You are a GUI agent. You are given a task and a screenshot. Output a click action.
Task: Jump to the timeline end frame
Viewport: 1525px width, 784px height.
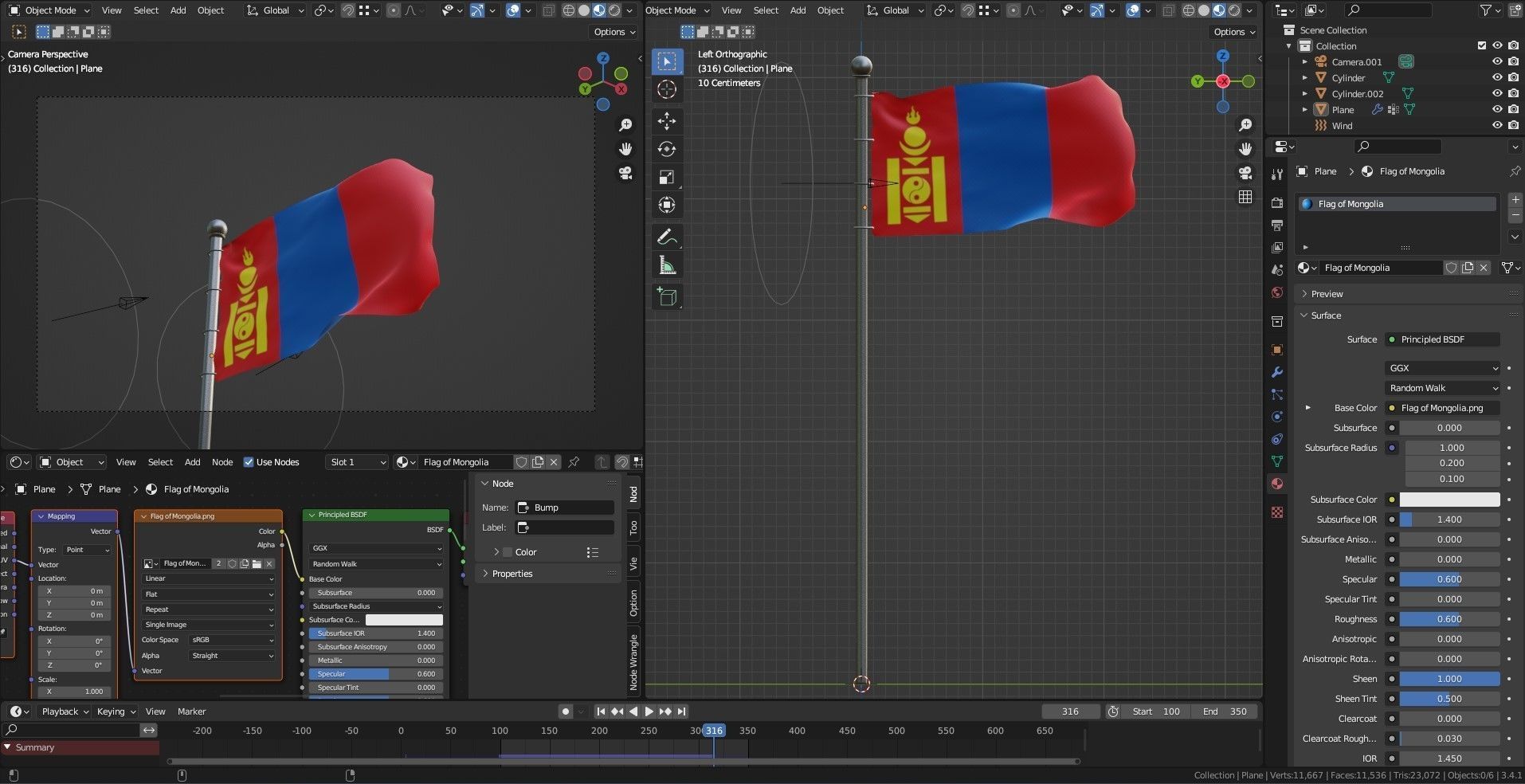pyautogui.click(x=681, y=711)
